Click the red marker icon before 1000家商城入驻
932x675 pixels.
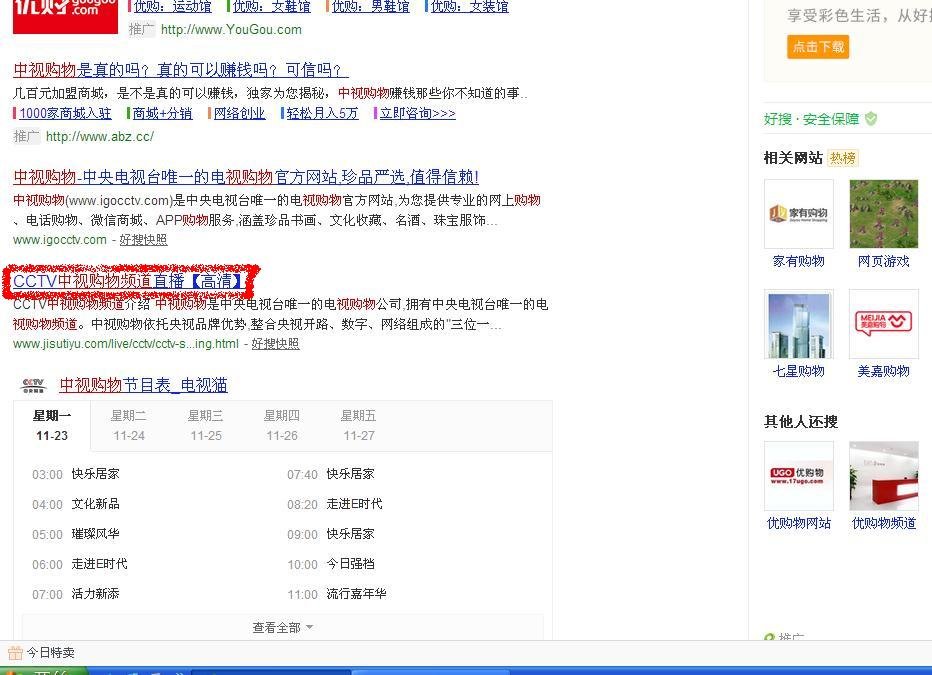(16, 114)
